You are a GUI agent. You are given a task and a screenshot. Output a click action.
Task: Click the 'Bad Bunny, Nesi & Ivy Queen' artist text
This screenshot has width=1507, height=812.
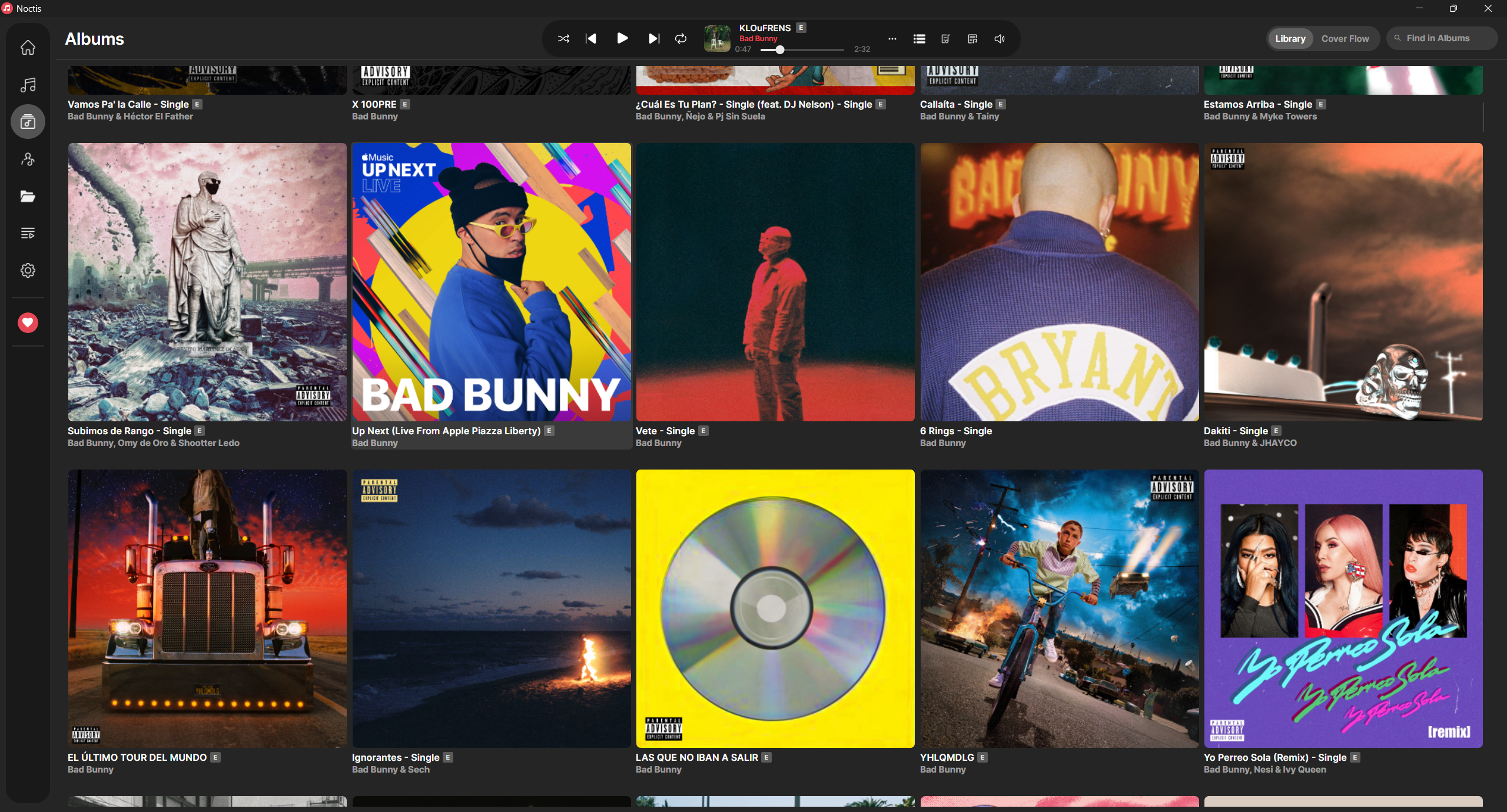pos(1265,770)
